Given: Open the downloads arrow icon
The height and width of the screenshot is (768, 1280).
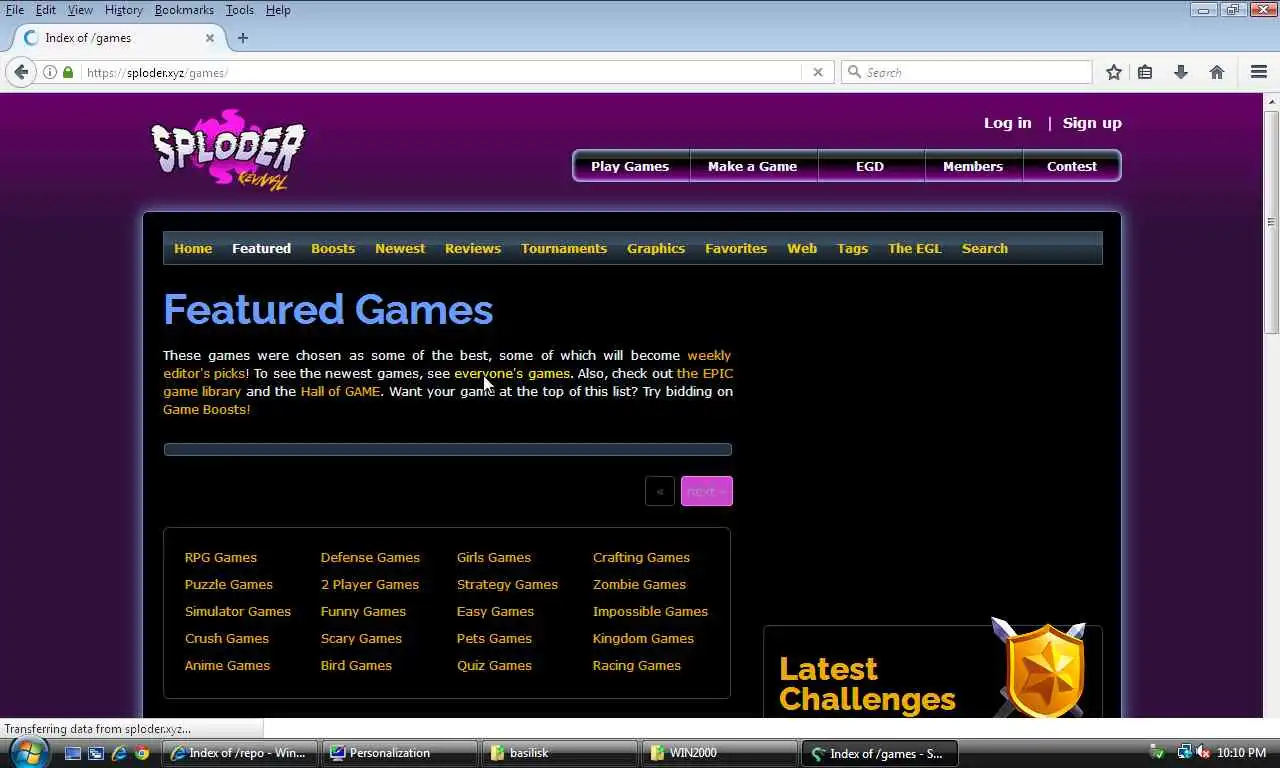Looking at the screenshot, I should (x=1181, y=72).
